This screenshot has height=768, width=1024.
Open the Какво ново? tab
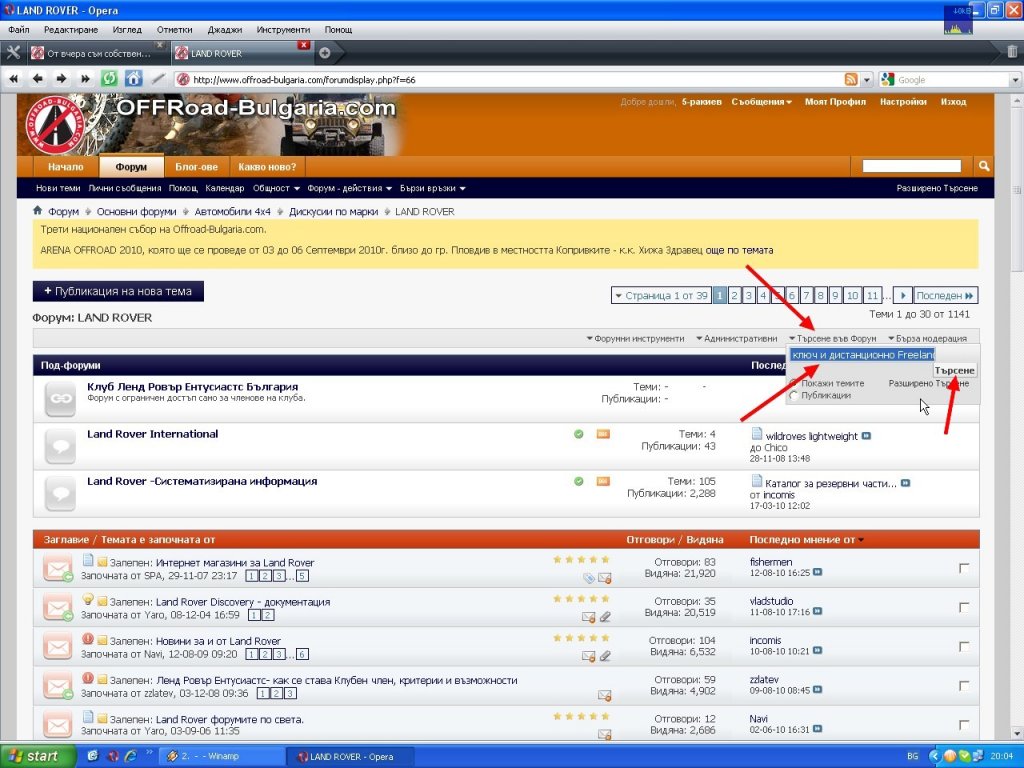[266, 167]
